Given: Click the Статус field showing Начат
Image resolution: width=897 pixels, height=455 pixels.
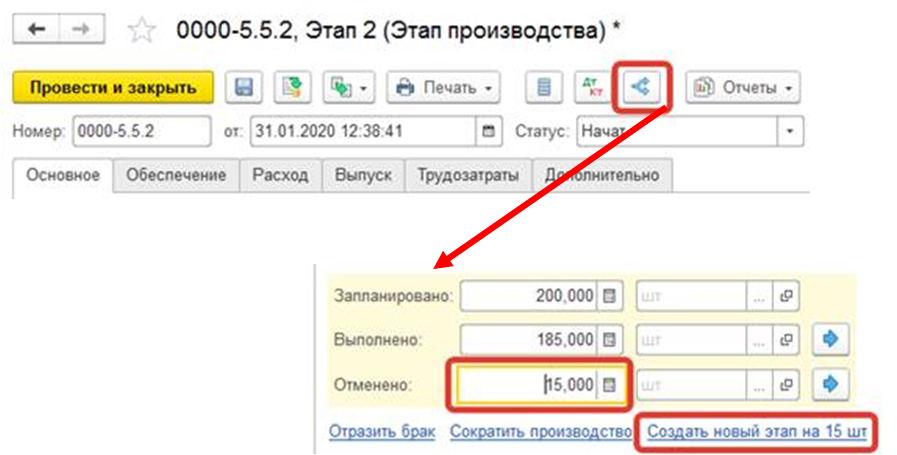Looking at the screenshot, I should 677,132.
